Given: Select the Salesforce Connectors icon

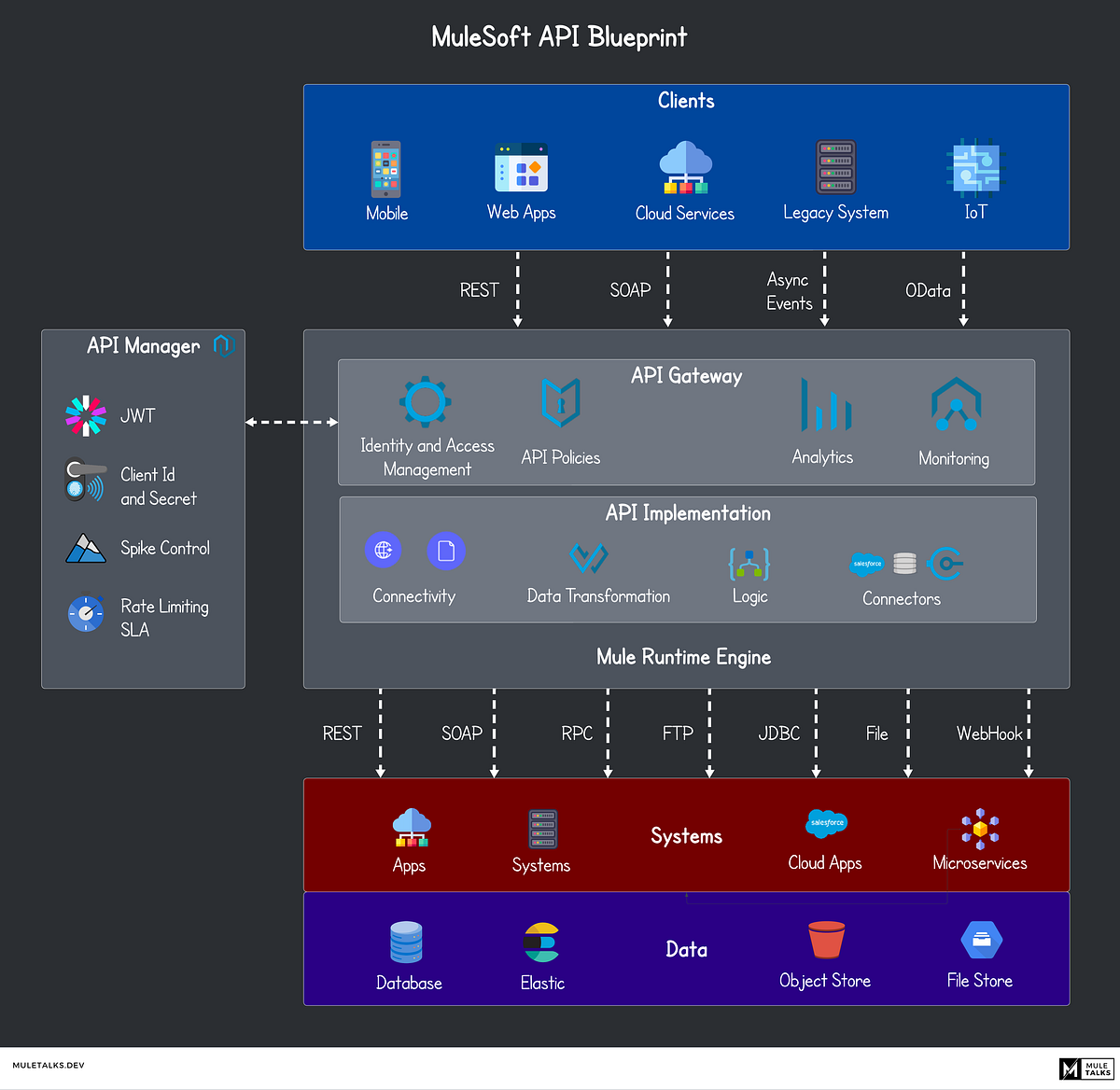Looking at the screenshot, I should pyautogui.click(x=867, y=564).
